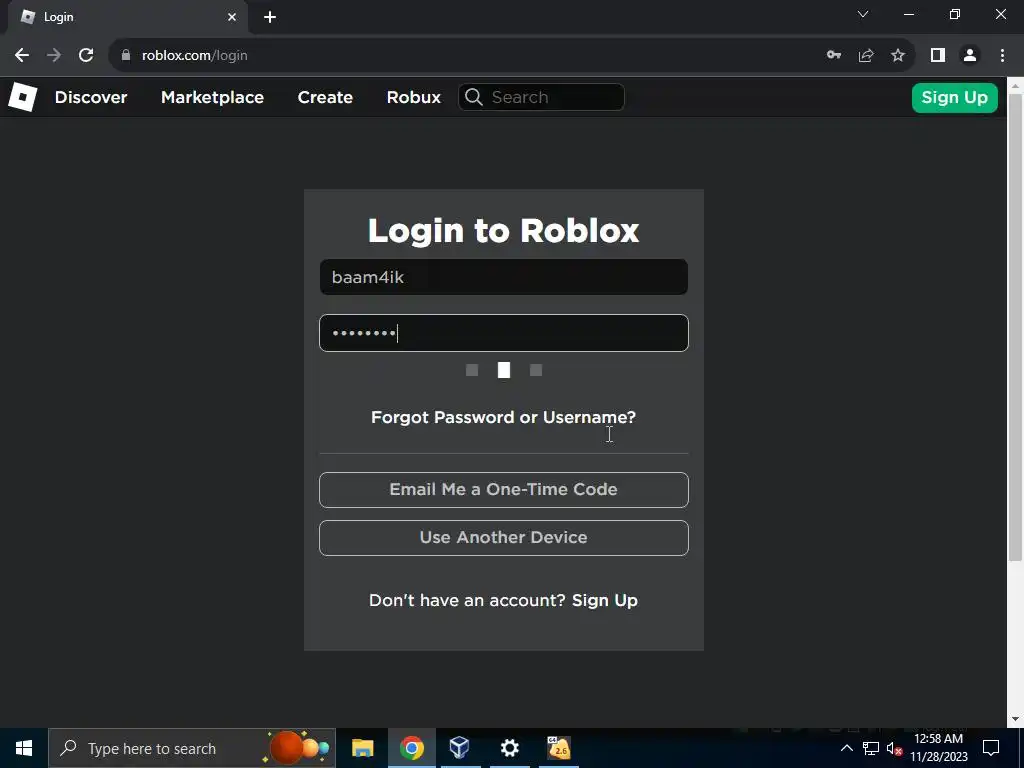Click the padlock site info icon
1024x768 pixels.
coord(126,56)
